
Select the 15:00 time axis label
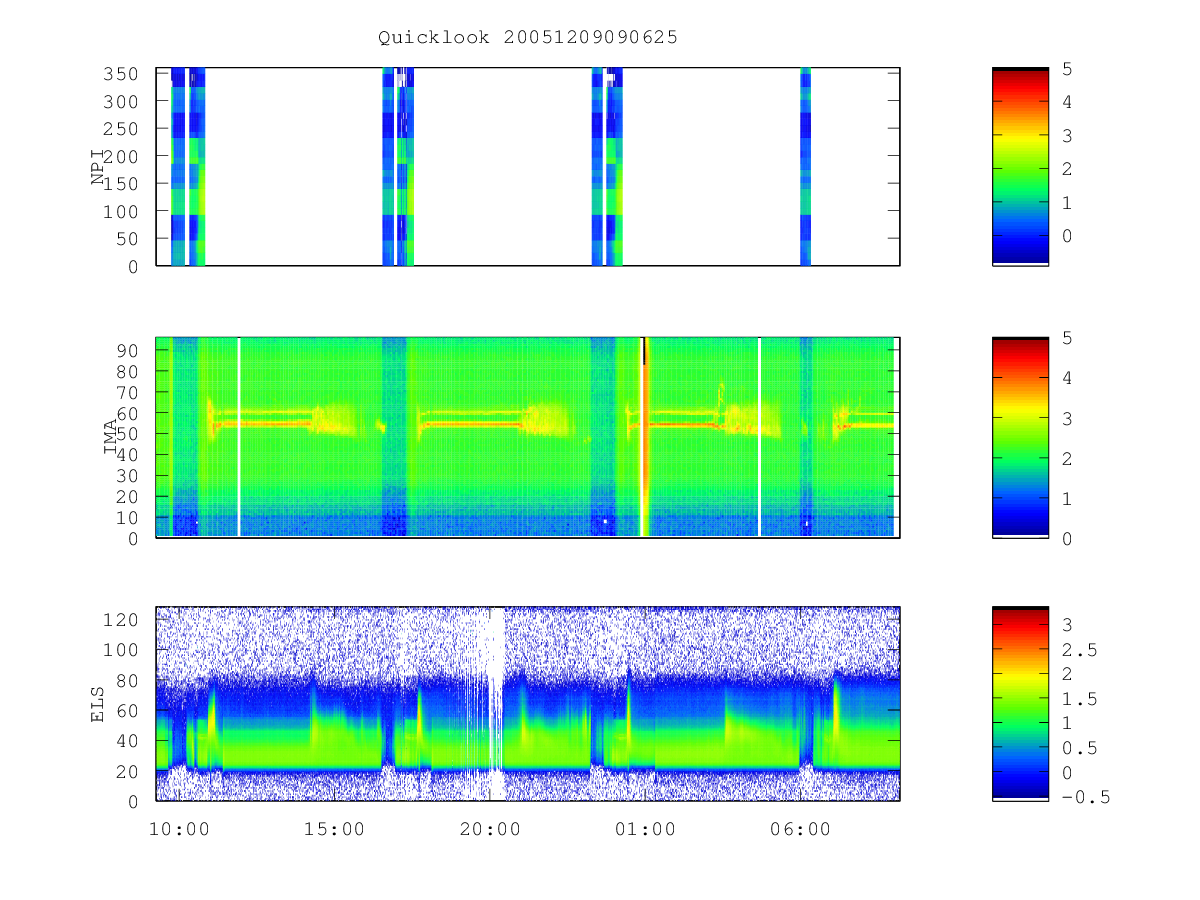334,829
